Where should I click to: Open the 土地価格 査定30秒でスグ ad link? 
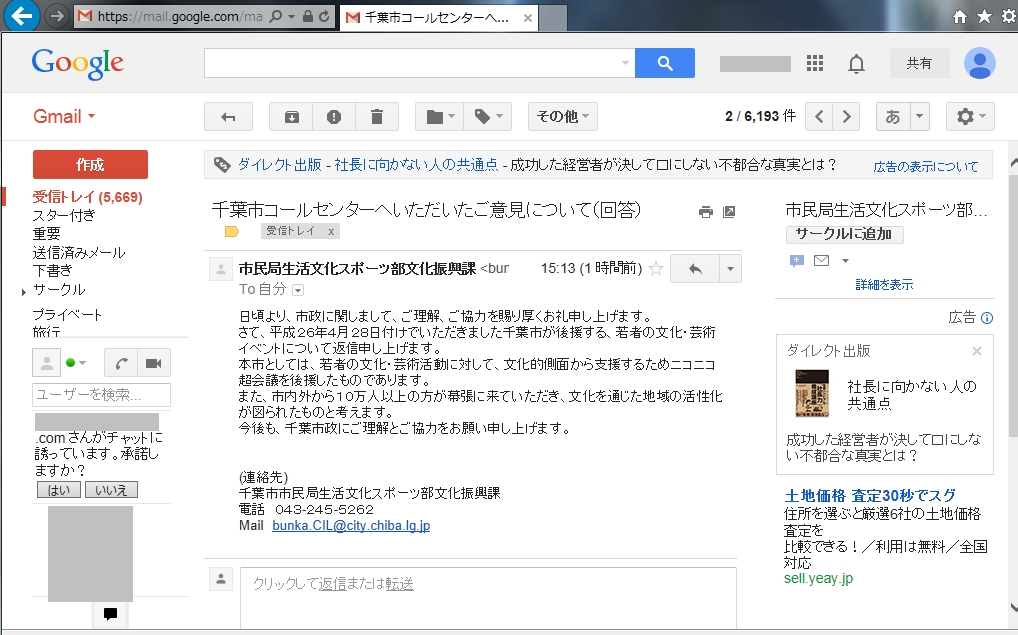pos(870,496)
